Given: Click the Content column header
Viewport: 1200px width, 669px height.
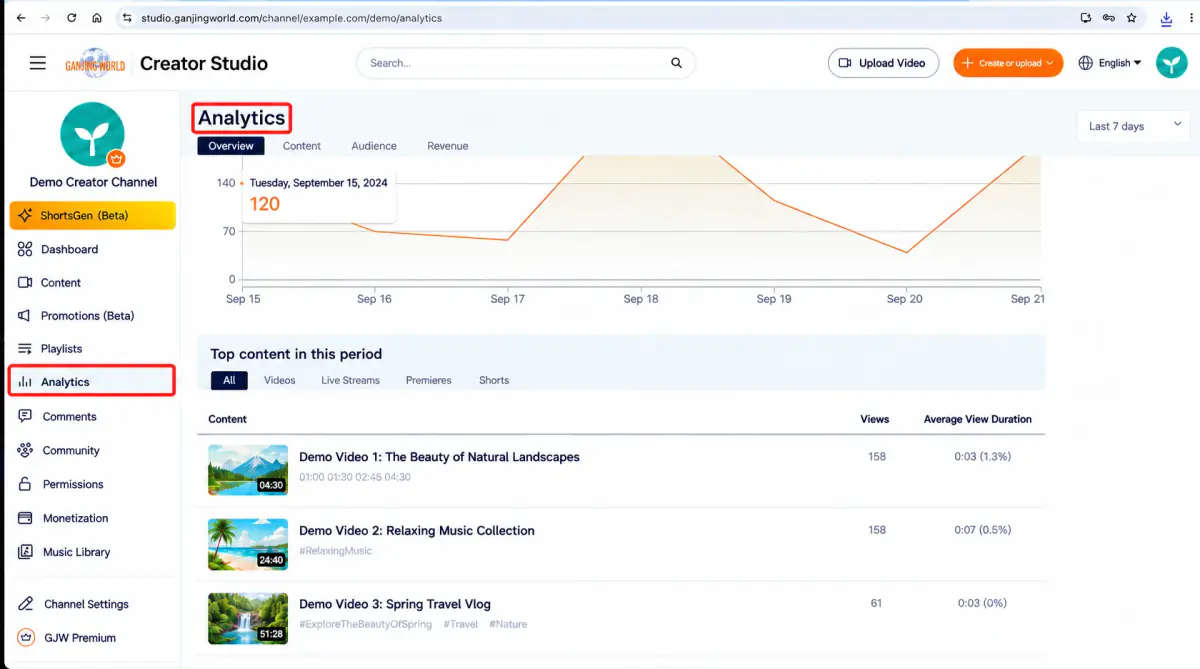Looking at the screenshot, I should [x=227, y=419].
